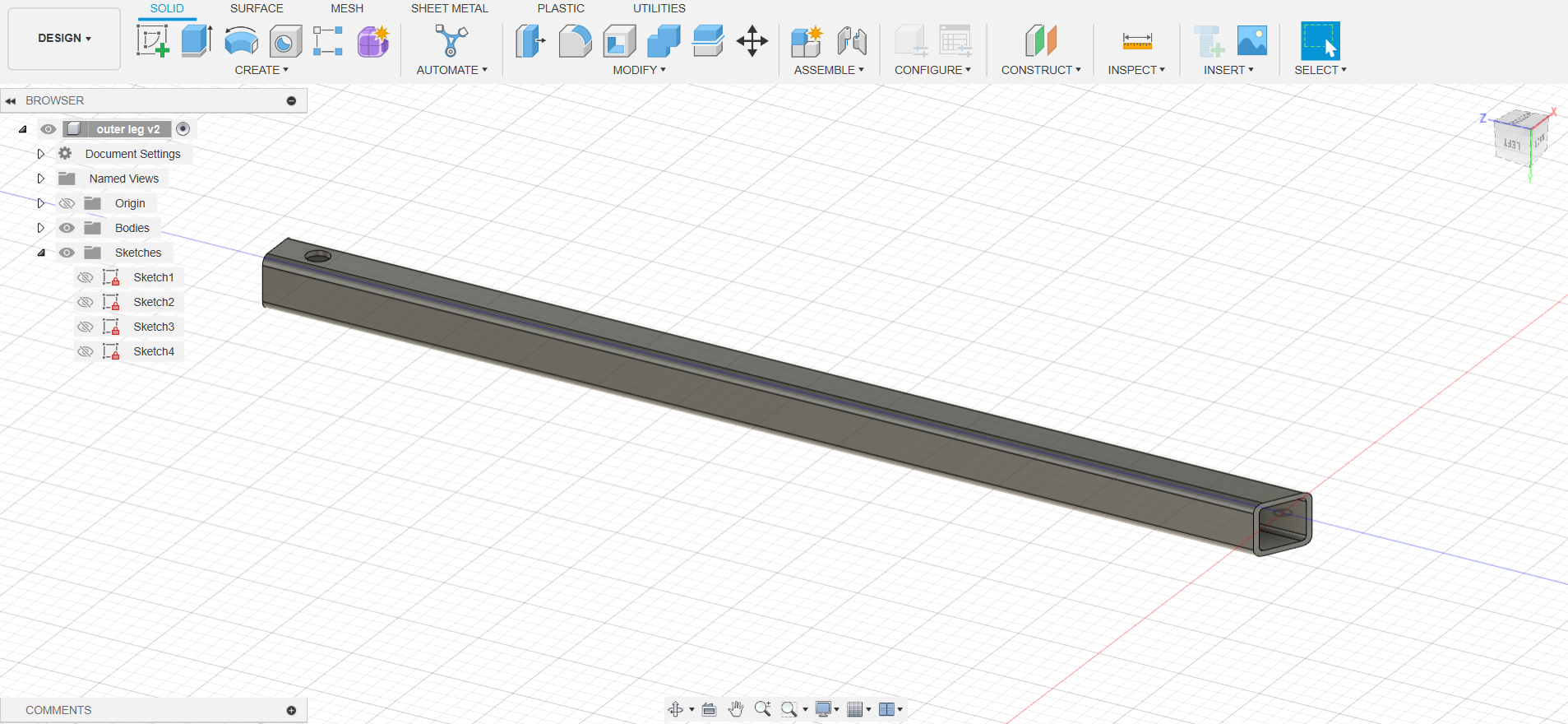
Task: Expand the COMMENTS panel
Action: coord(291,710)
